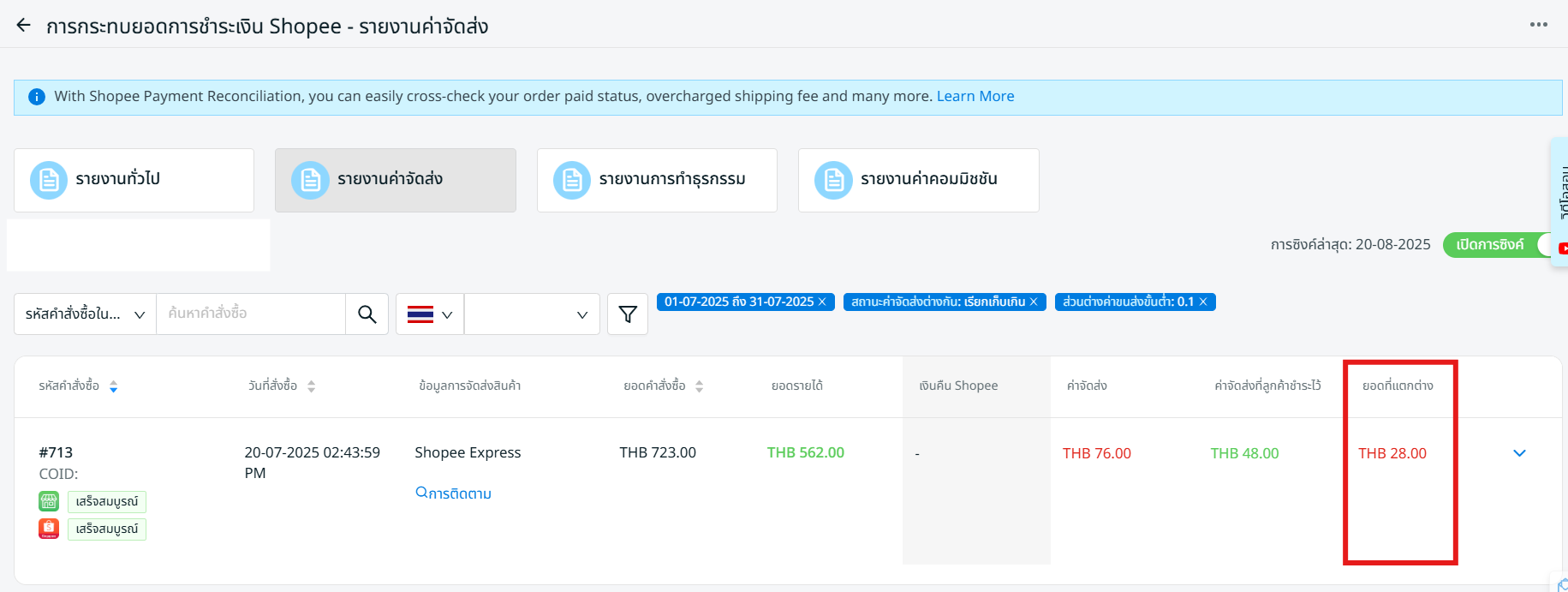Click the order search input field
This screenshot has width=1568, height=592.
coord(251,314)
